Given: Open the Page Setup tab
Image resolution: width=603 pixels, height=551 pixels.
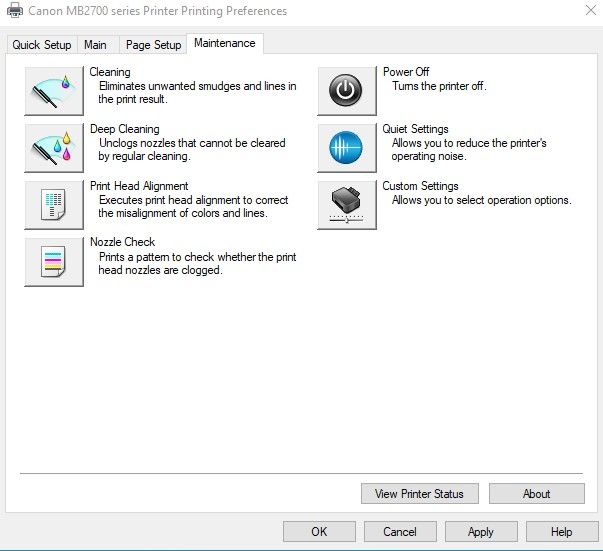Looking at the screenshot, I should [153, 45].
